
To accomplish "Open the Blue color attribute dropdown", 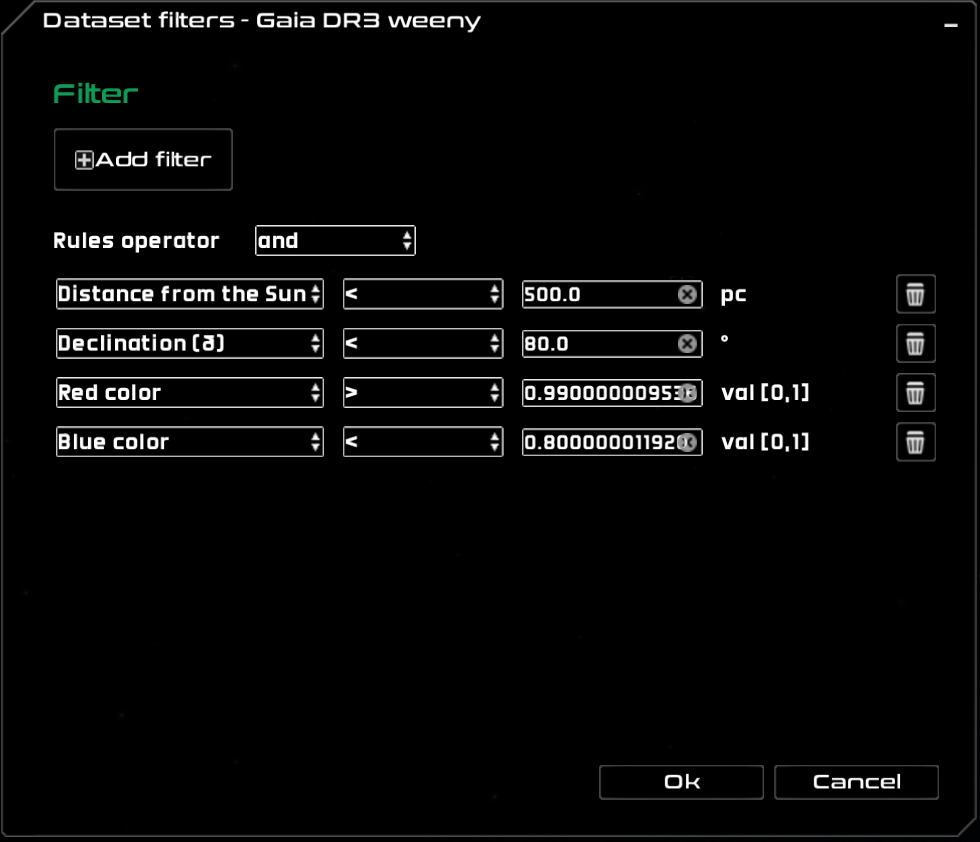I will tap(190, 442).
